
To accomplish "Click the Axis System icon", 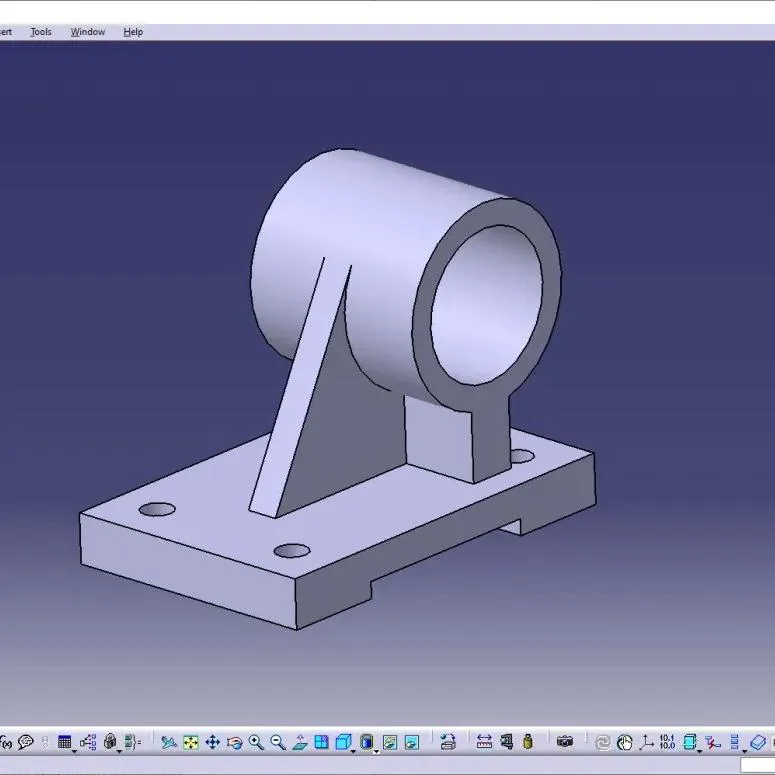I will click(646, 742).
